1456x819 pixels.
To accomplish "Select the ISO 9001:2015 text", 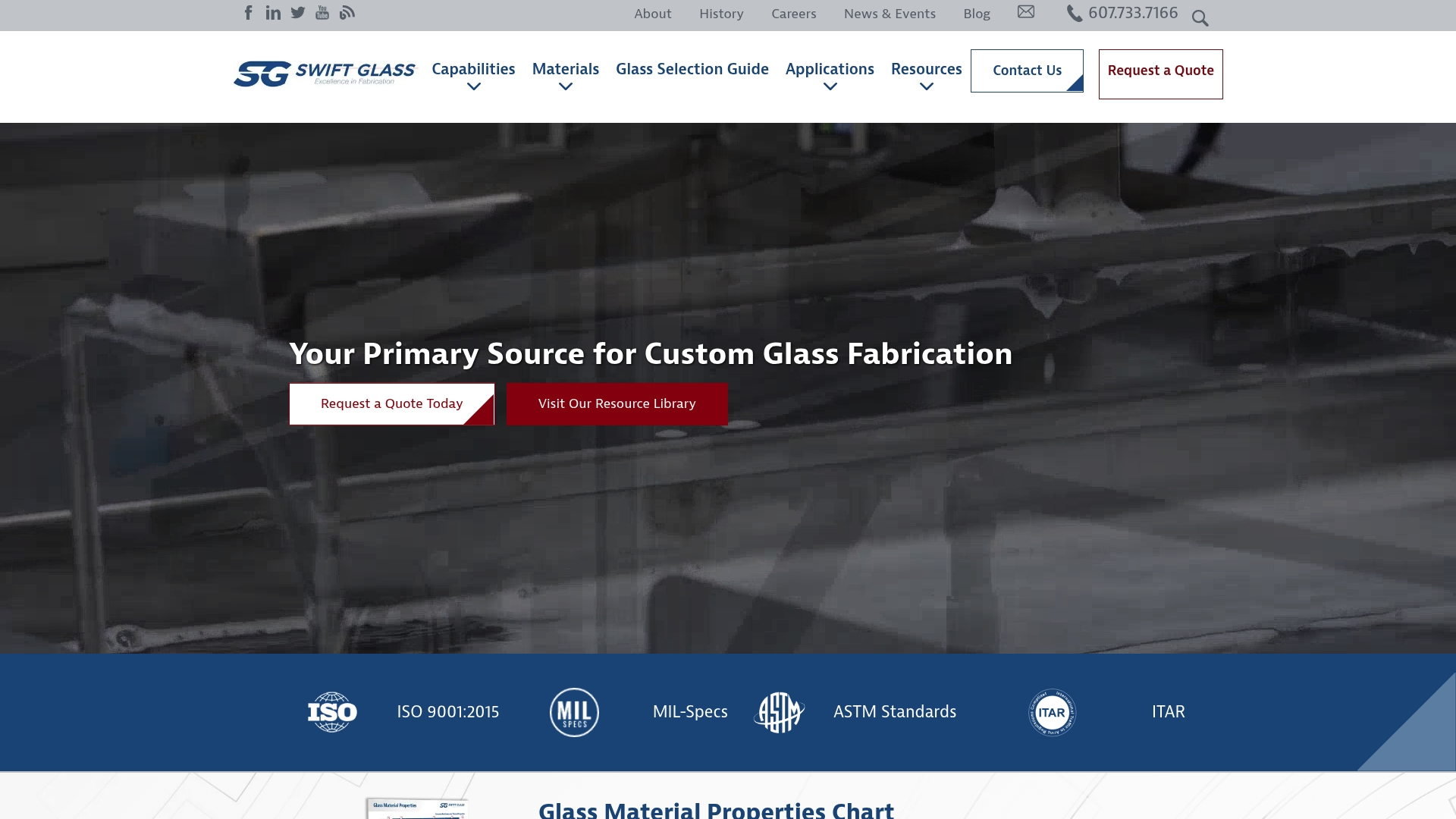I will tap(448, 712).
